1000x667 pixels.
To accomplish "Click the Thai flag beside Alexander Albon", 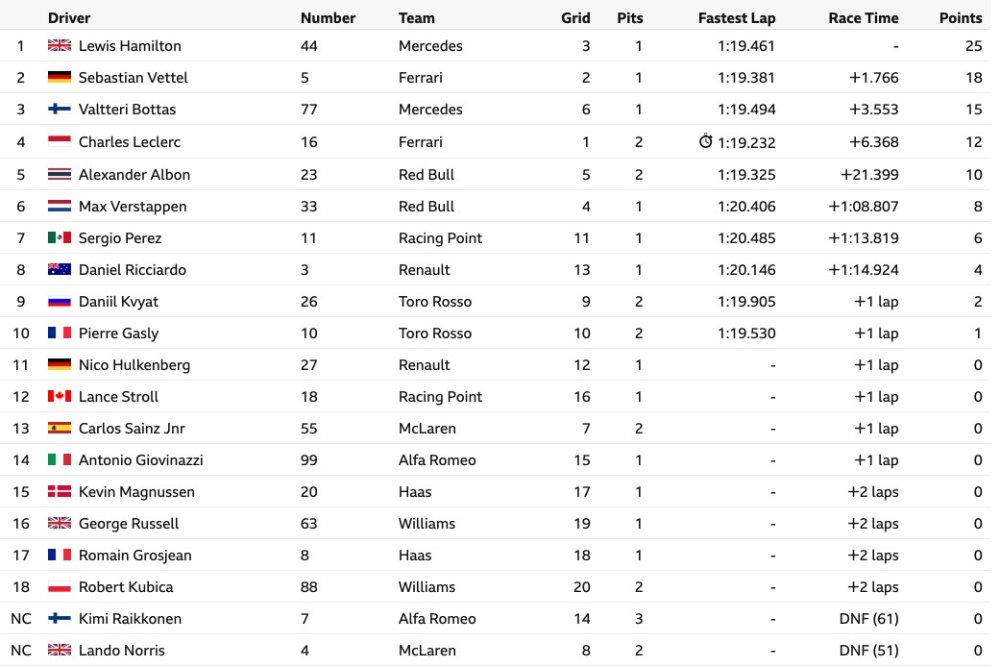I will [59, 174].
